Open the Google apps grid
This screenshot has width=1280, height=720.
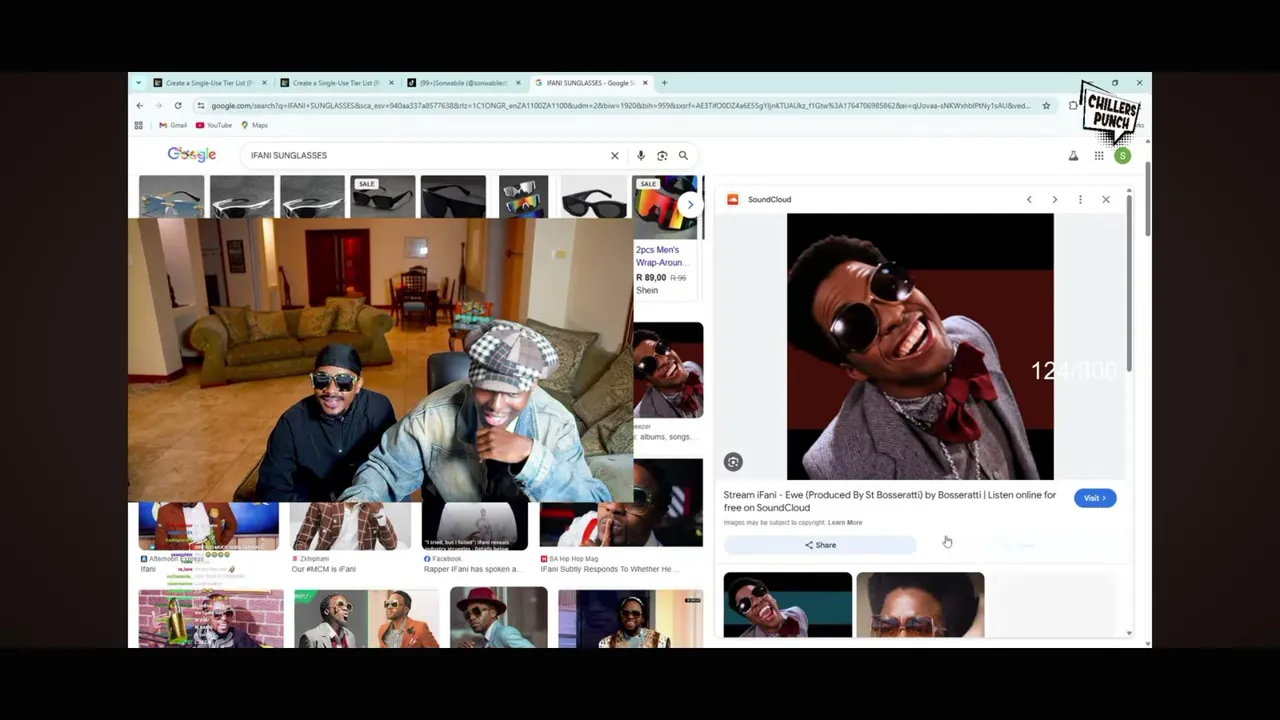click(x=1099, y=156)
